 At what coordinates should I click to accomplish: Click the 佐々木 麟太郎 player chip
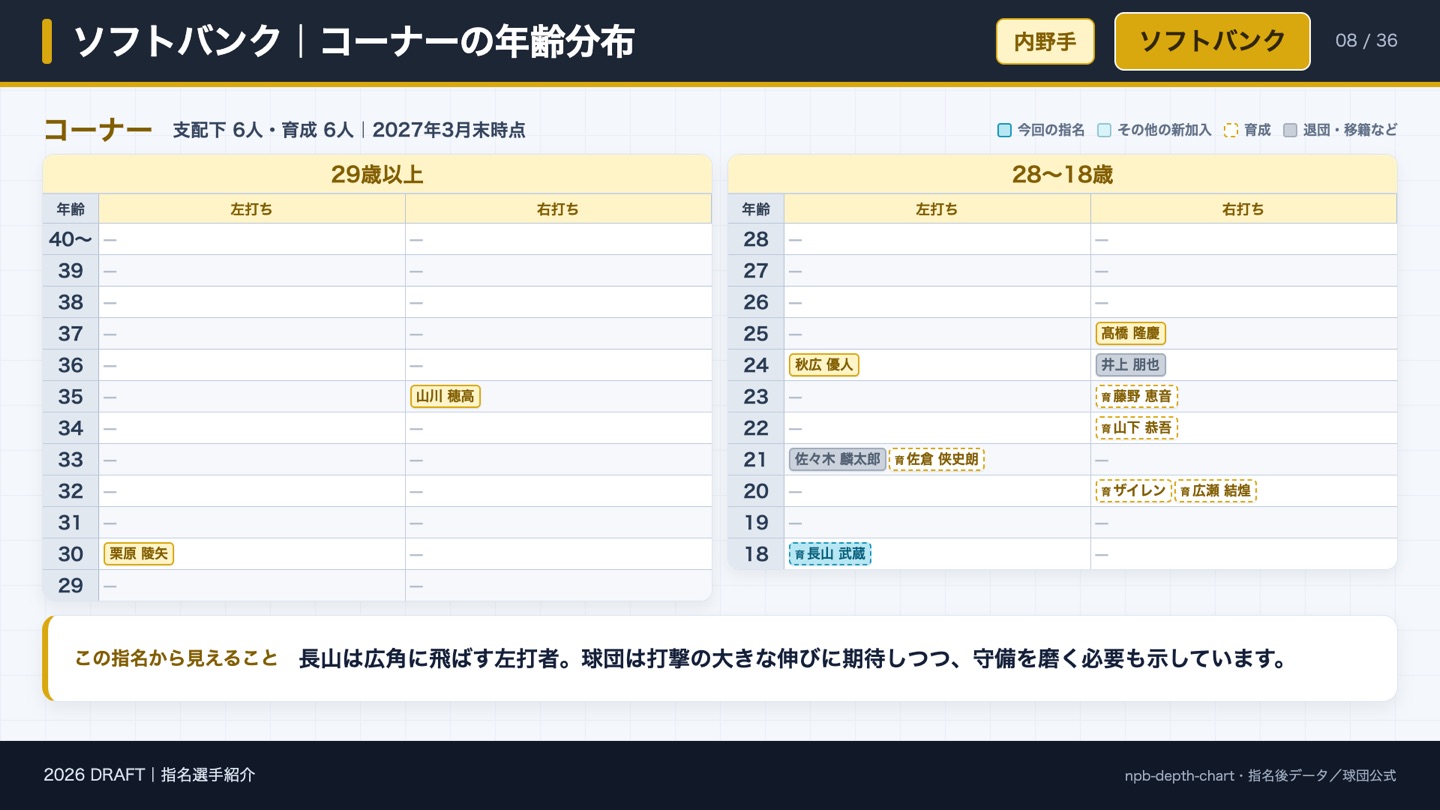coord(837,459)
